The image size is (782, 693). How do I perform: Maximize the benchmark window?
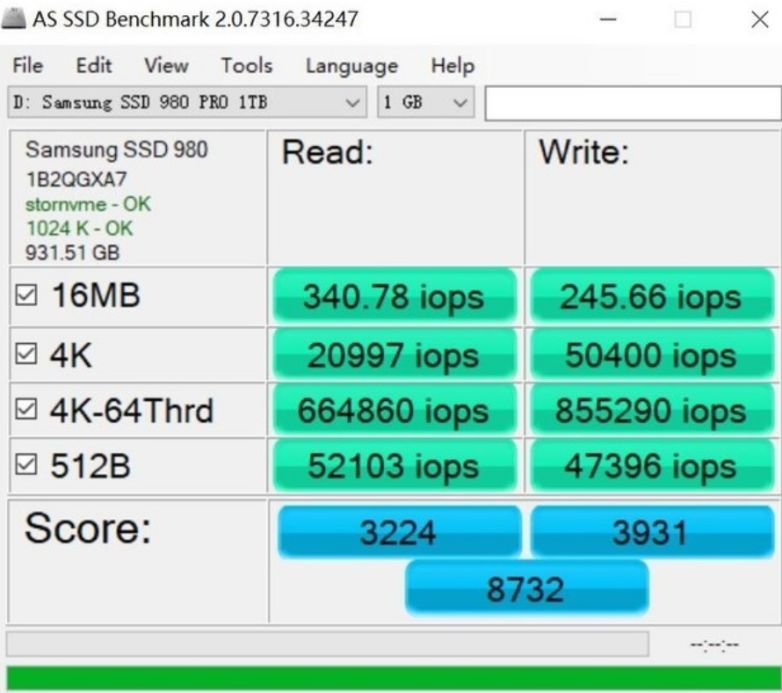(684, 19)
